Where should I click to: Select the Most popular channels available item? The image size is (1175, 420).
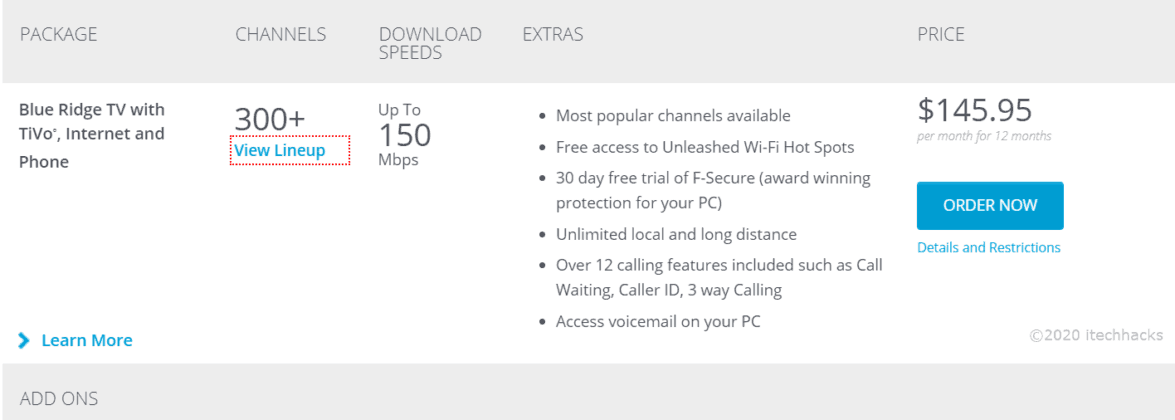(x=673, y=116)
